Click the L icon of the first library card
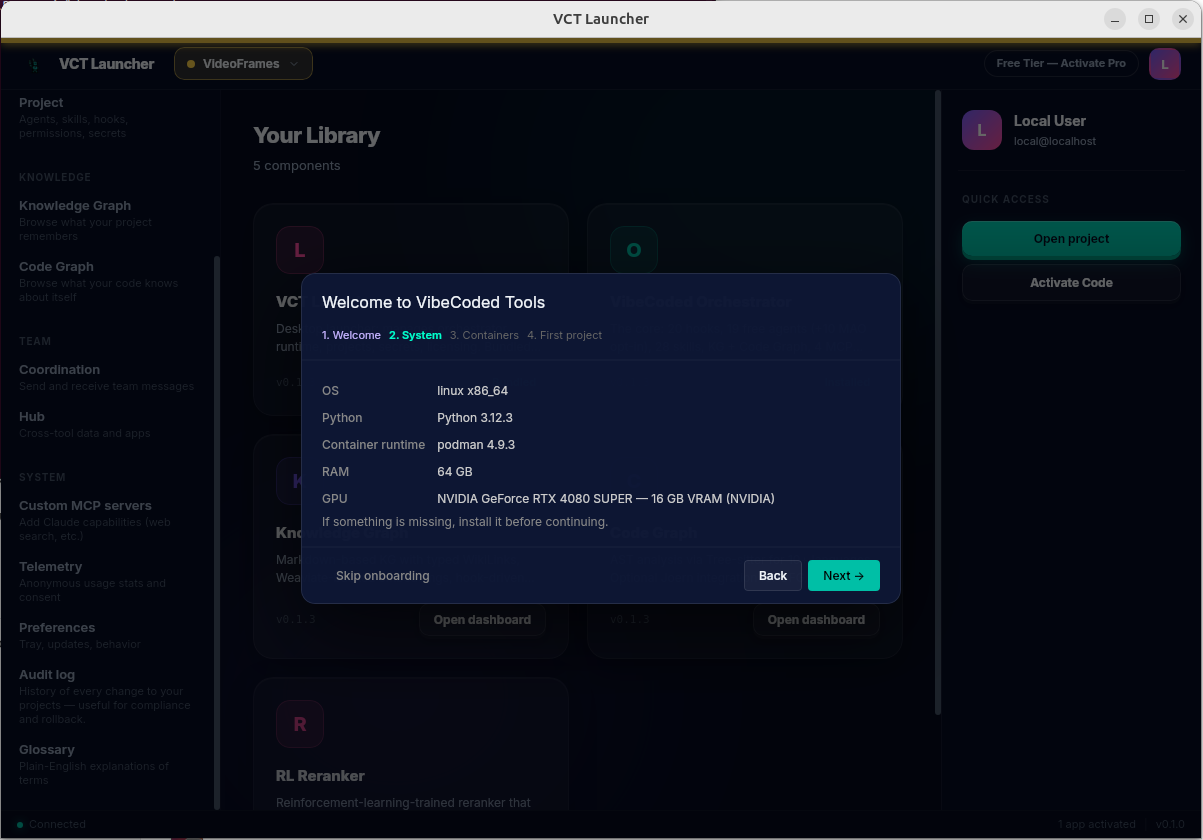Viewport: 1203px width, 840px height. tap(300, 250)
